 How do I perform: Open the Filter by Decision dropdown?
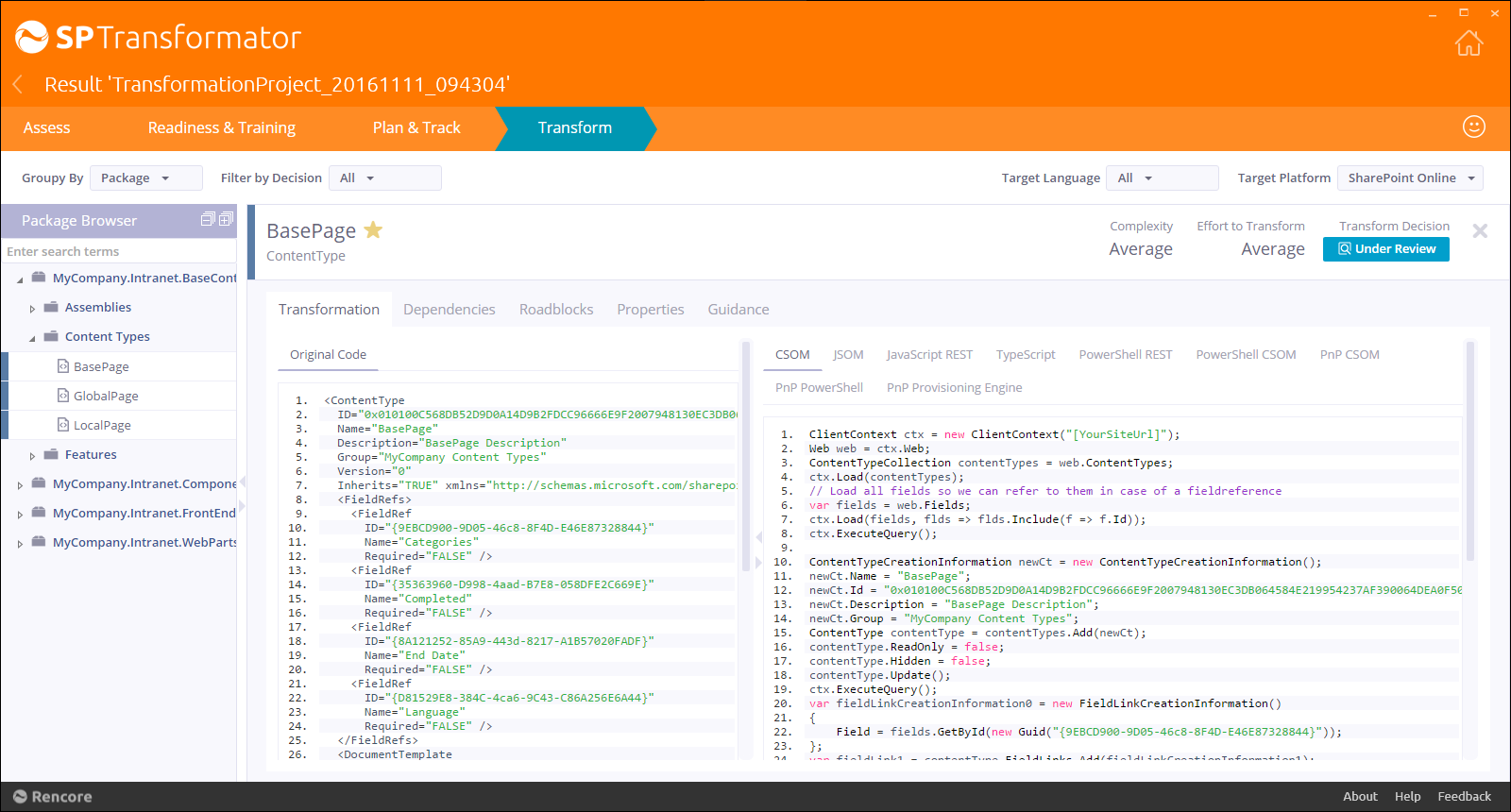pos(385,178)
